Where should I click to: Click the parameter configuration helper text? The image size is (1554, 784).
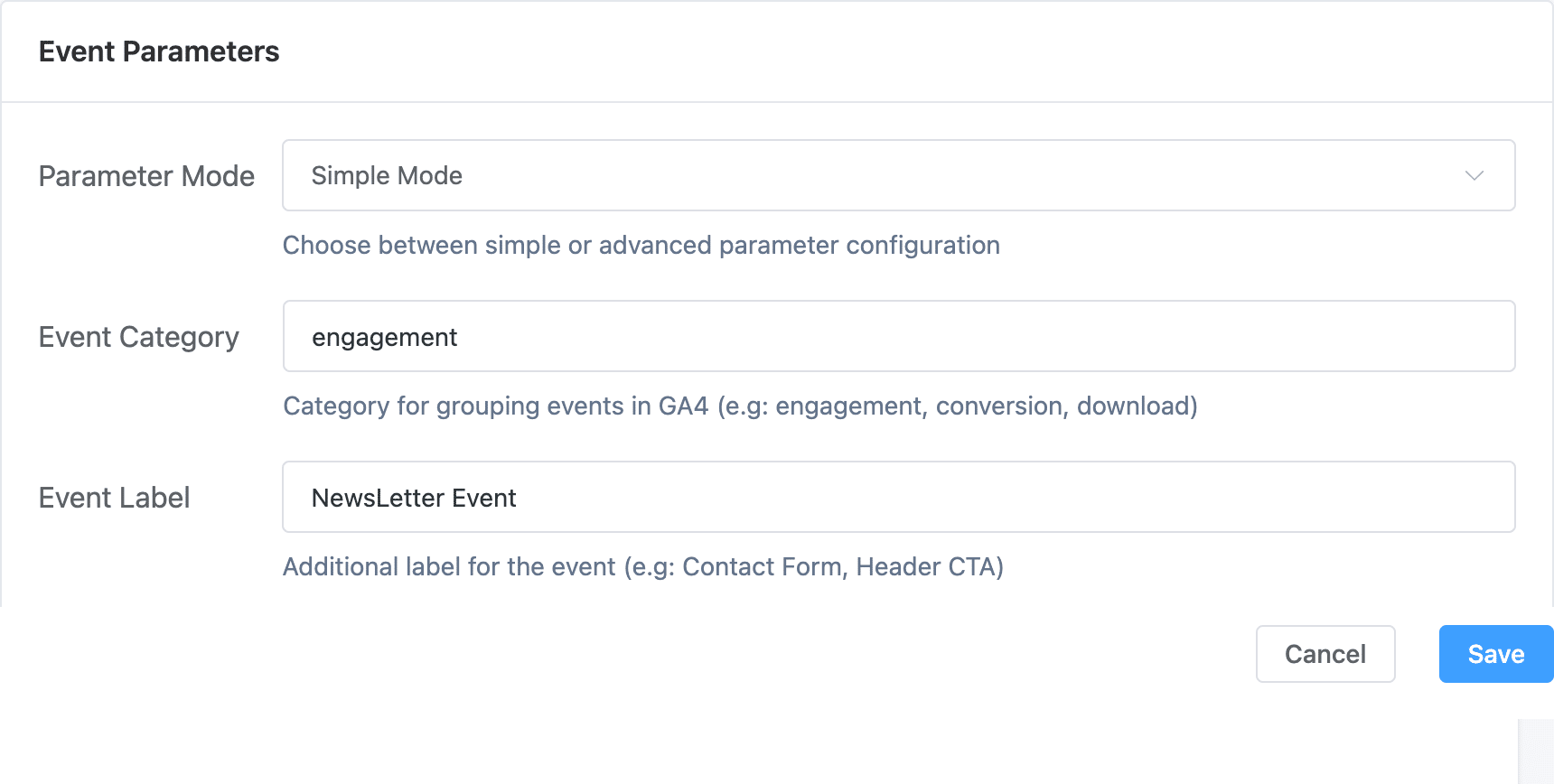pos(641,245)
